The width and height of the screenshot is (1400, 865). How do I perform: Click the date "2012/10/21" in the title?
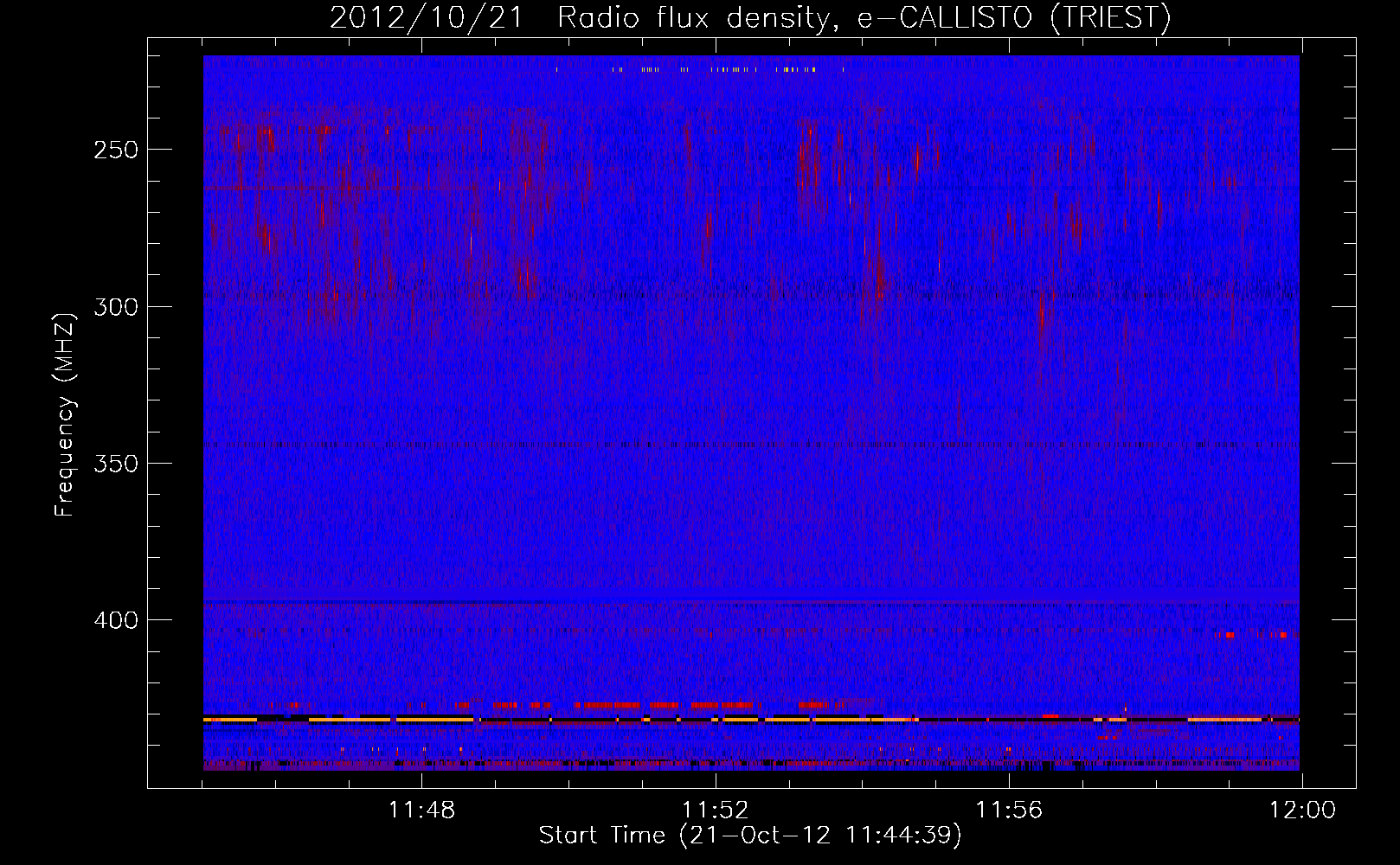tap(426, 18)
